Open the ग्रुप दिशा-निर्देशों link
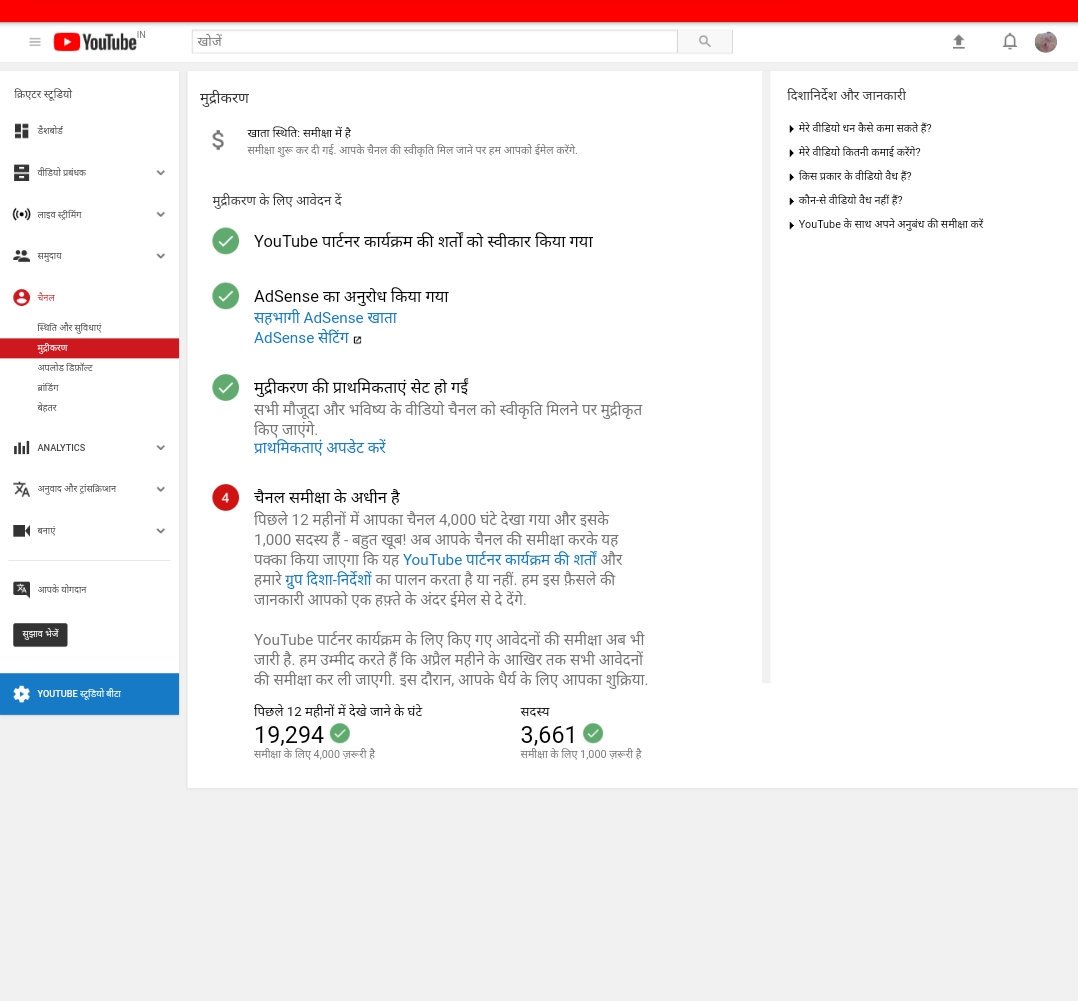The height and width of the screenshot is (1001, 1078). (328, 580)
